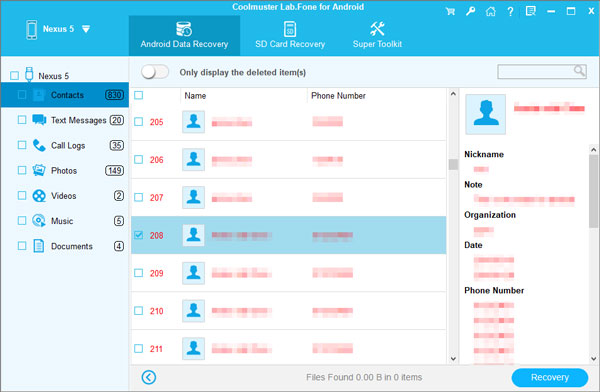
Task: Open the Documents label
Action: point(72,246)
